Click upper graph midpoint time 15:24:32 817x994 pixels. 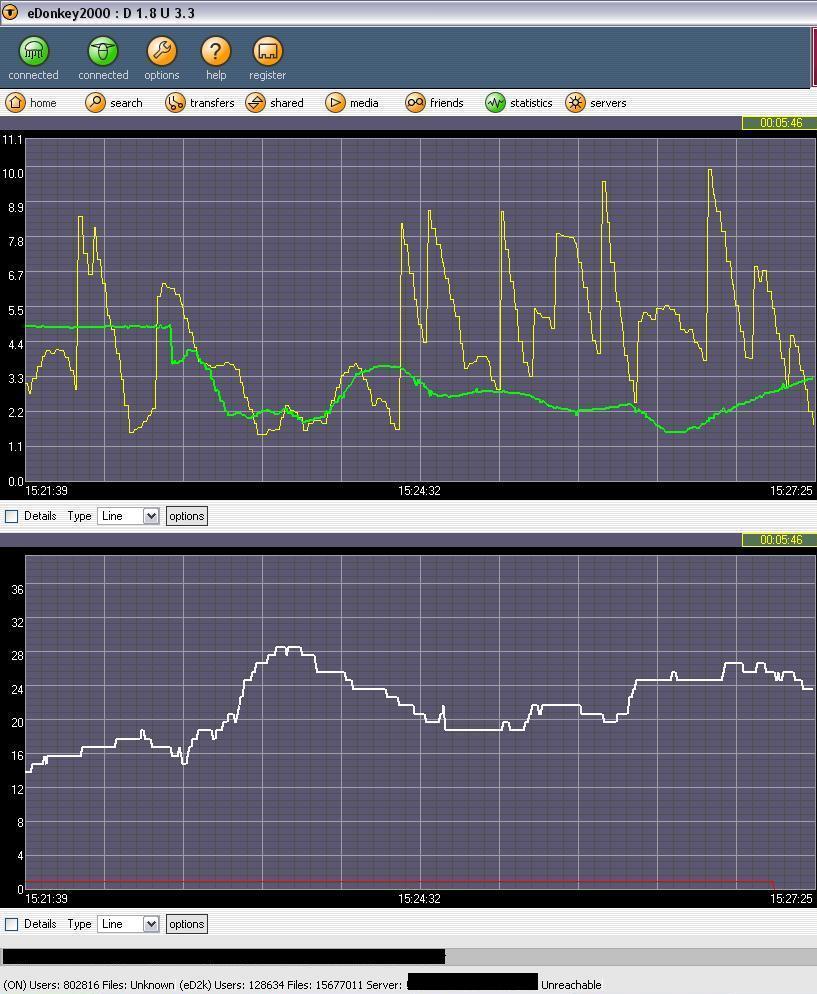419,491
